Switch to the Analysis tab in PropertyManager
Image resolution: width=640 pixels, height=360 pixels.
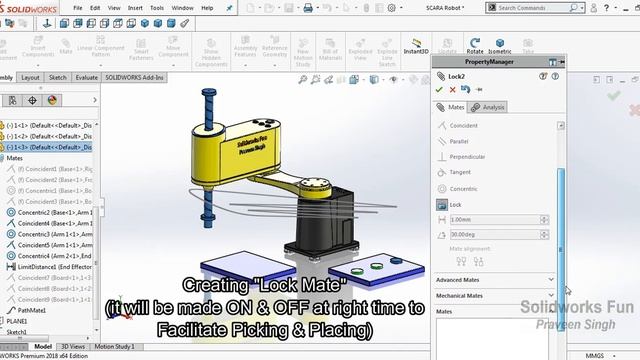coord(488,107)
